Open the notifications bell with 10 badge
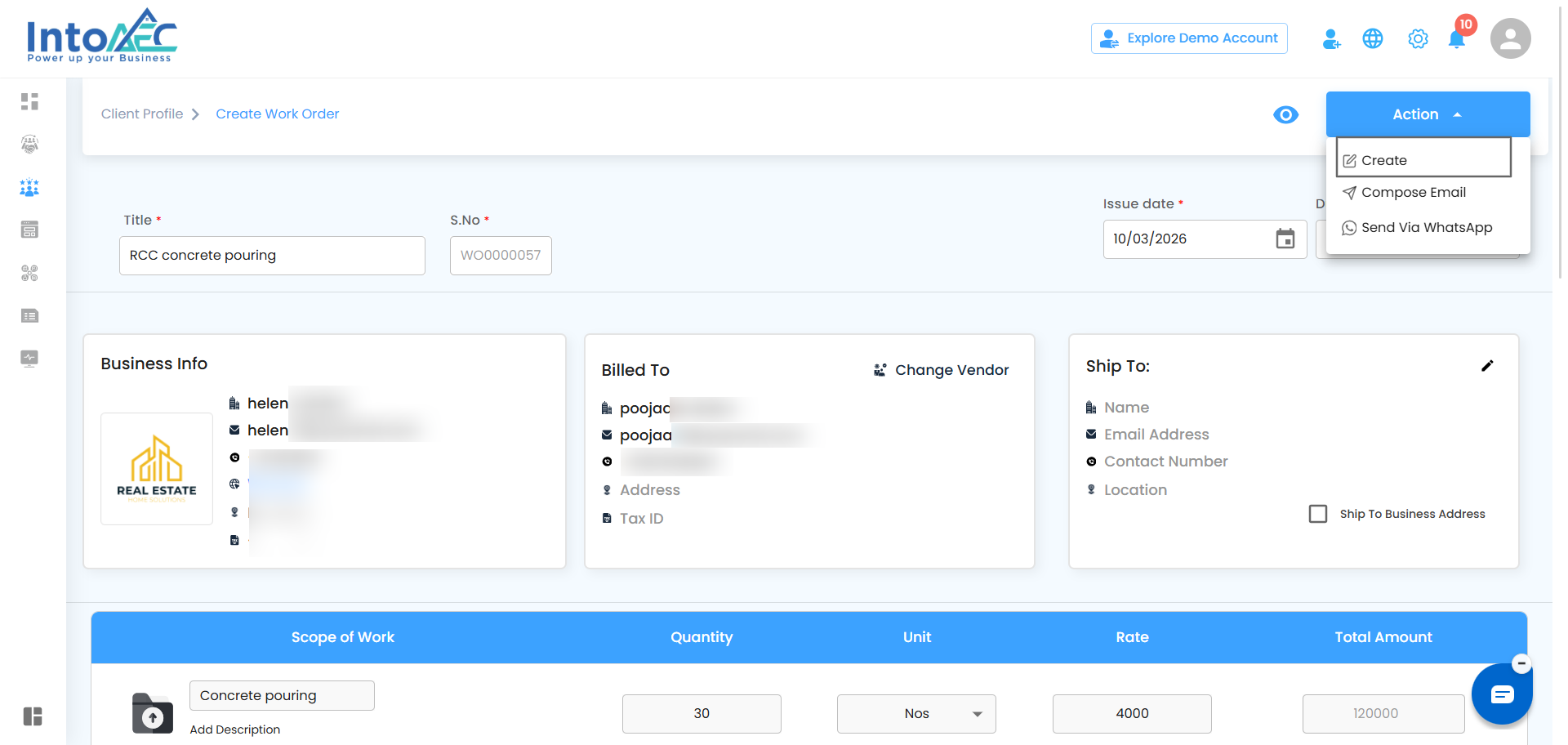 pyautogui.click(x=1457, y=38)
